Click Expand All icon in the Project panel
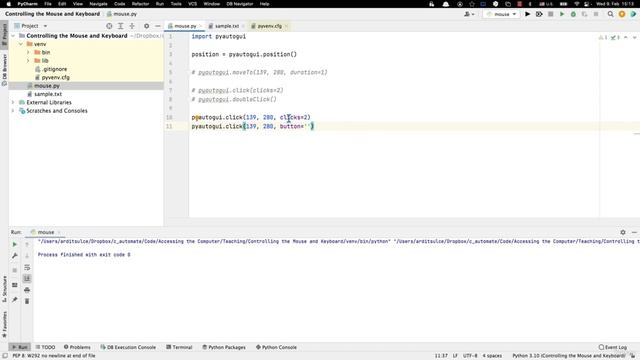This screenshot has height=360, width=640. tap(120, 26)
